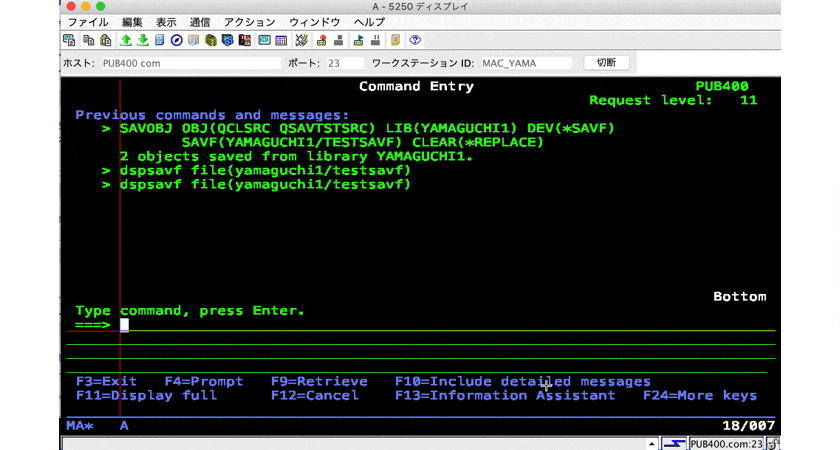Click the PUB400 system name text
Viewport: 840px width, 450px height.
(x=722, y=86)
